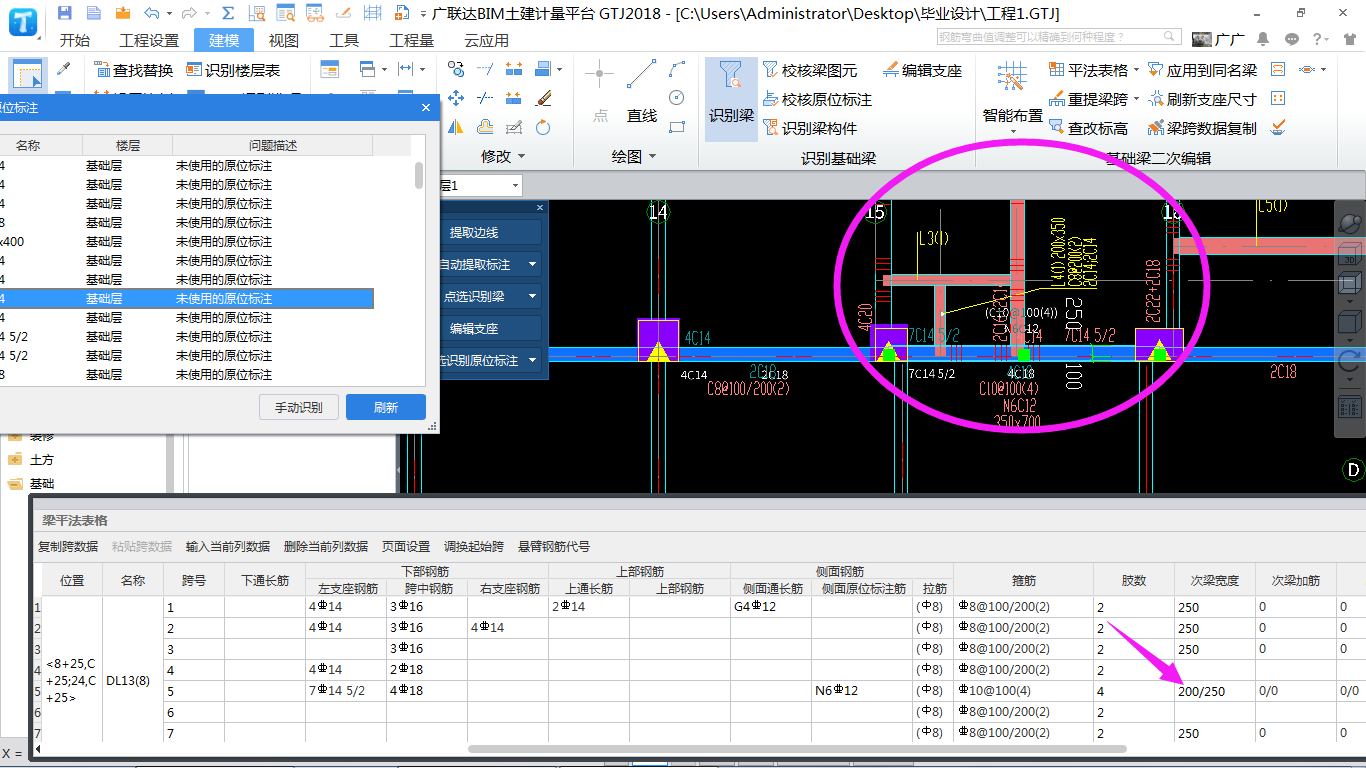Click 复制跨数据 in the beam table toolbar
This screenshot has width=1366, height=768.
(68, 547)
